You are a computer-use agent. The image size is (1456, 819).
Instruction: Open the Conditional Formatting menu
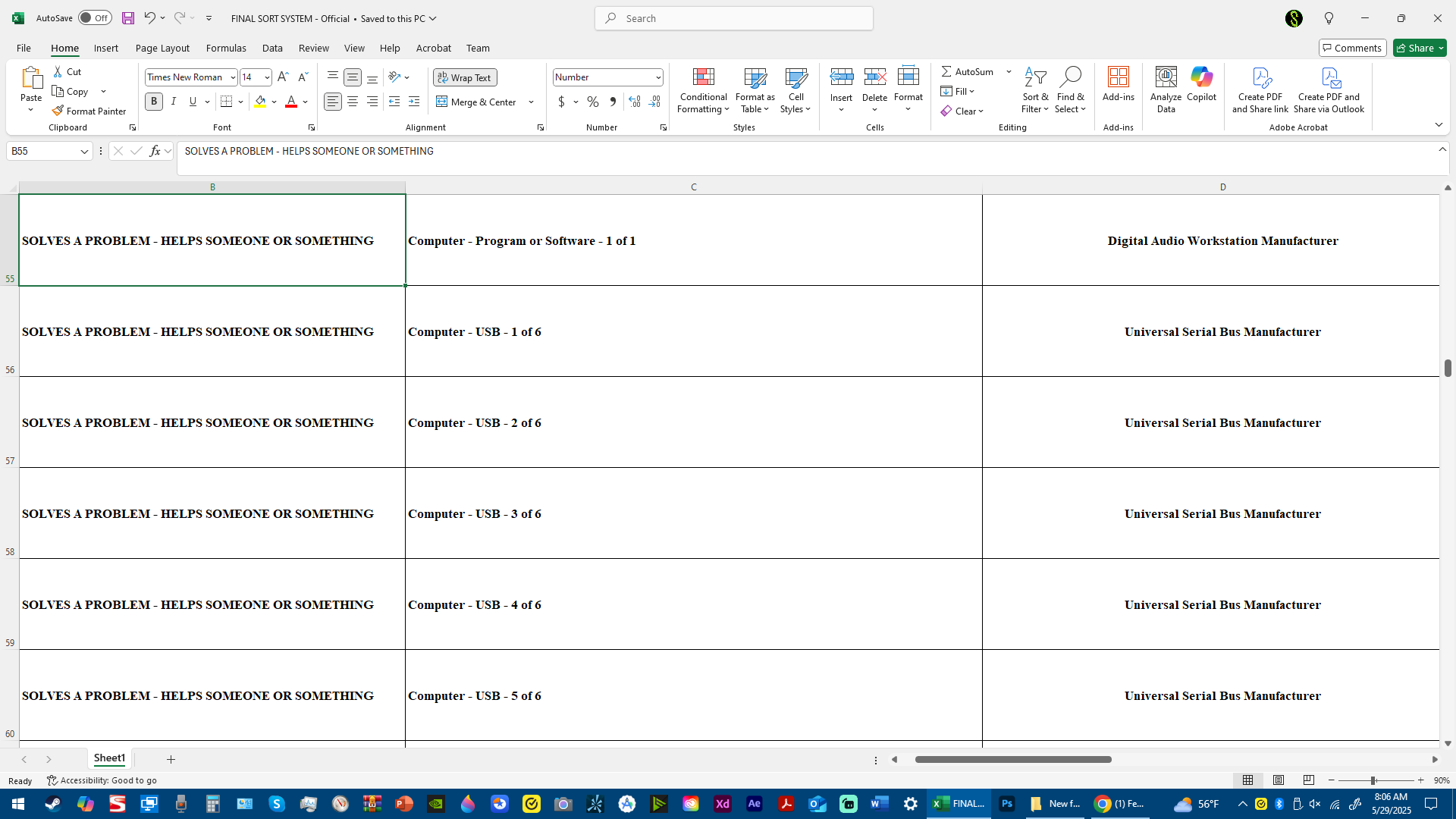[x=703, y=90]
